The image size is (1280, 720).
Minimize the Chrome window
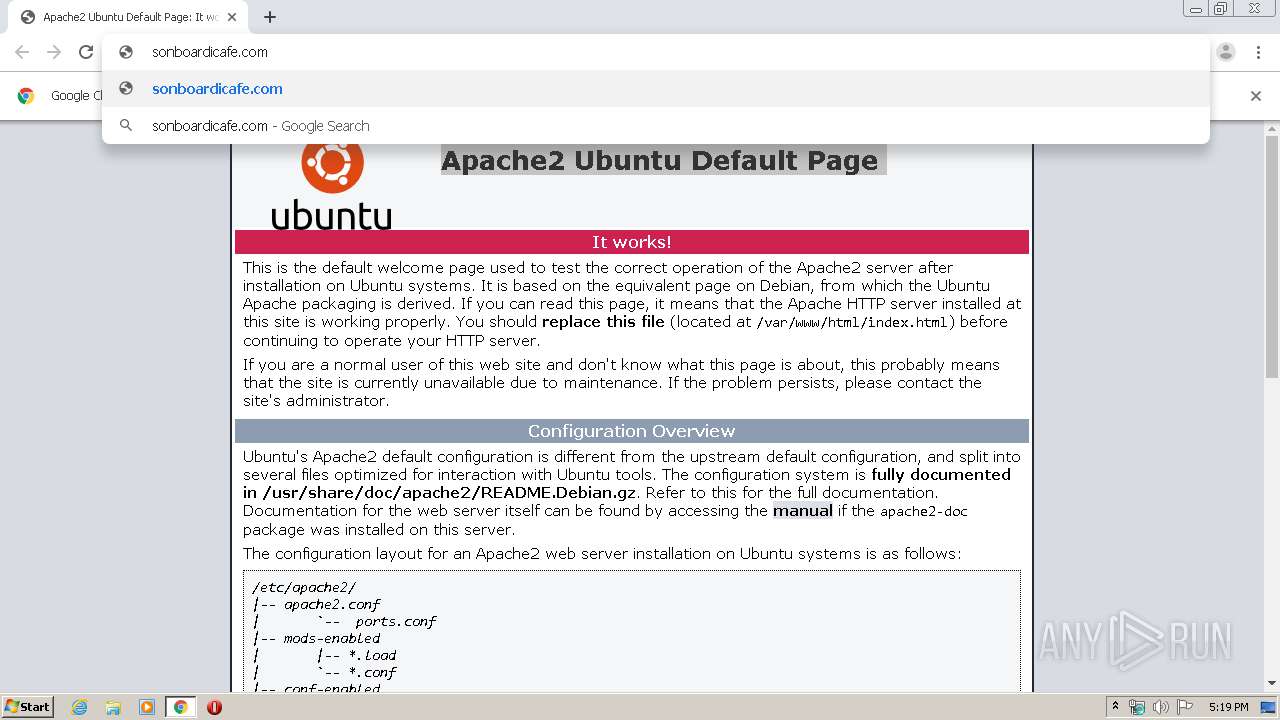[x=1196, y=8]
